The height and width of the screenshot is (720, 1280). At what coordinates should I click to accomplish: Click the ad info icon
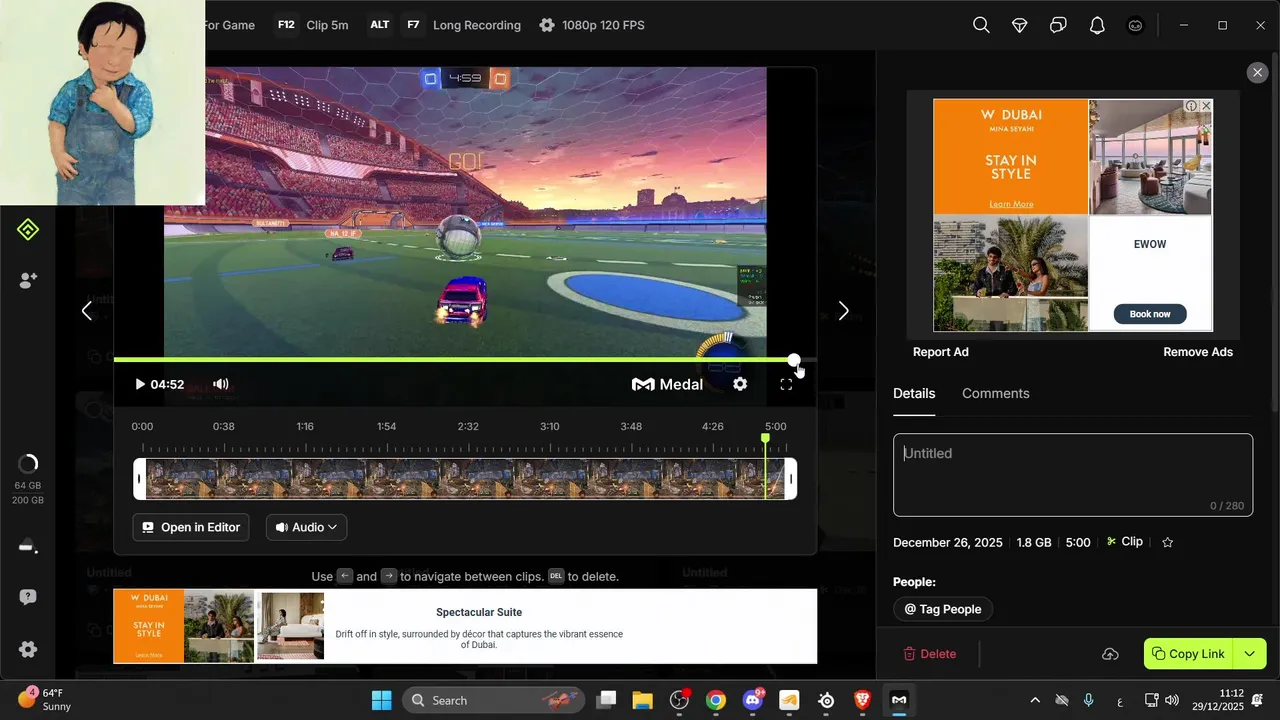click(x=1192, y=105)
